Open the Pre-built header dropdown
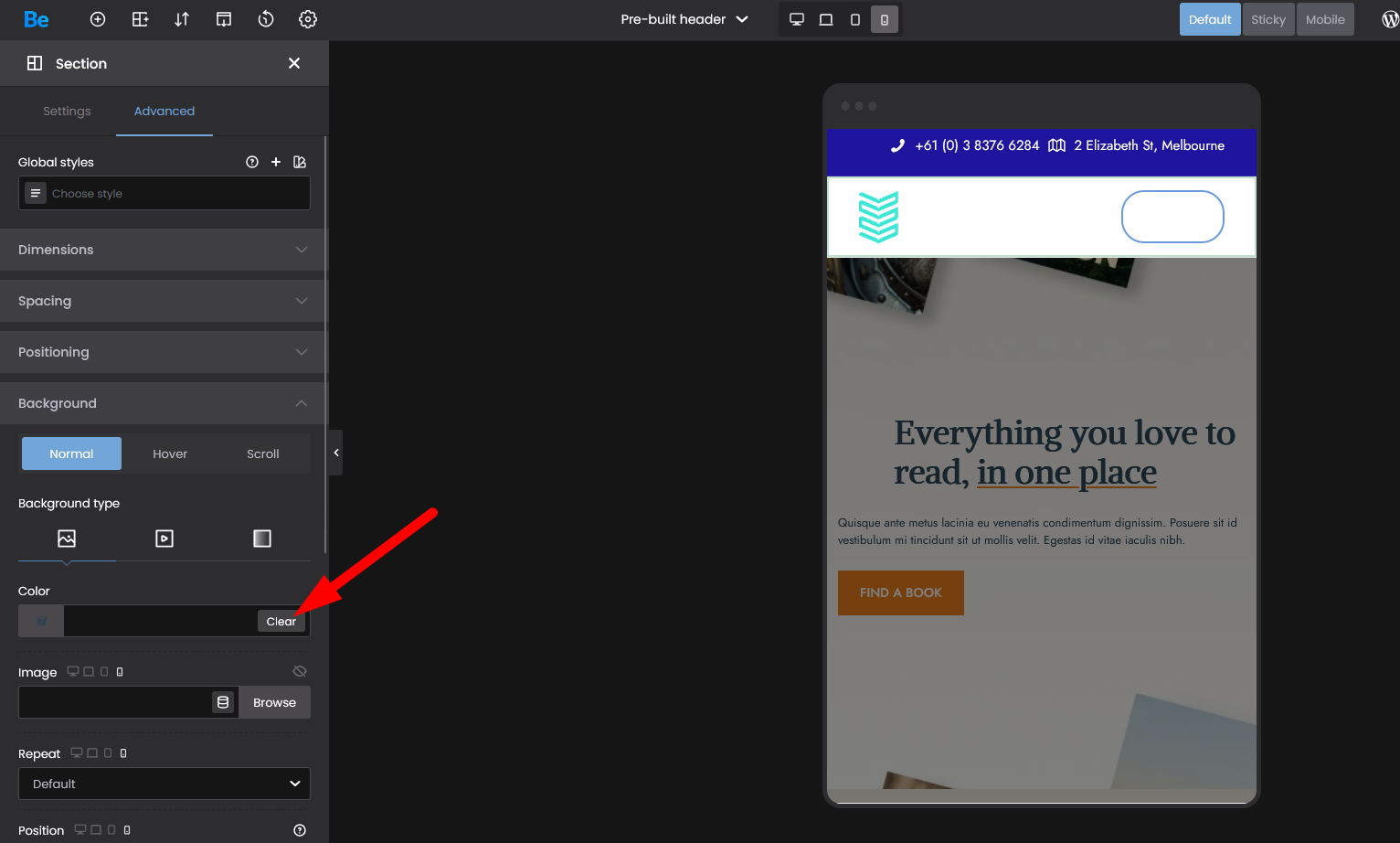This screenshot has width=1400, height=843. pyautogui.click(x=684, y=19)
